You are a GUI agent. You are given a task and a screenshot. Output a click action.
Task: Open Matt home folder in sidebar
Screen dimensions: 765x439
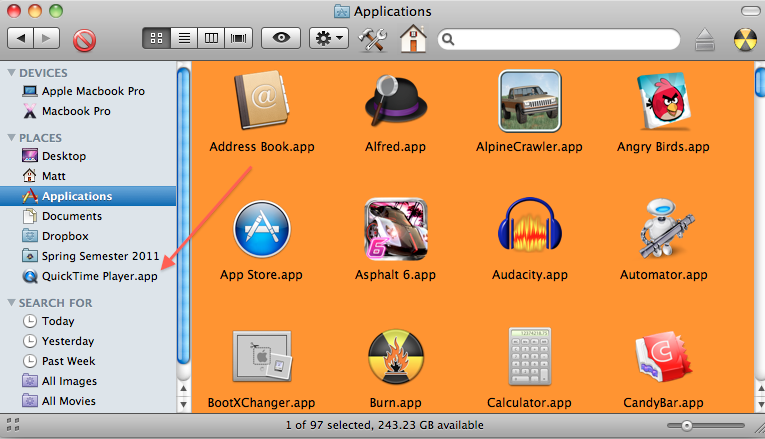pyautogui.click(x=88, y=176)
